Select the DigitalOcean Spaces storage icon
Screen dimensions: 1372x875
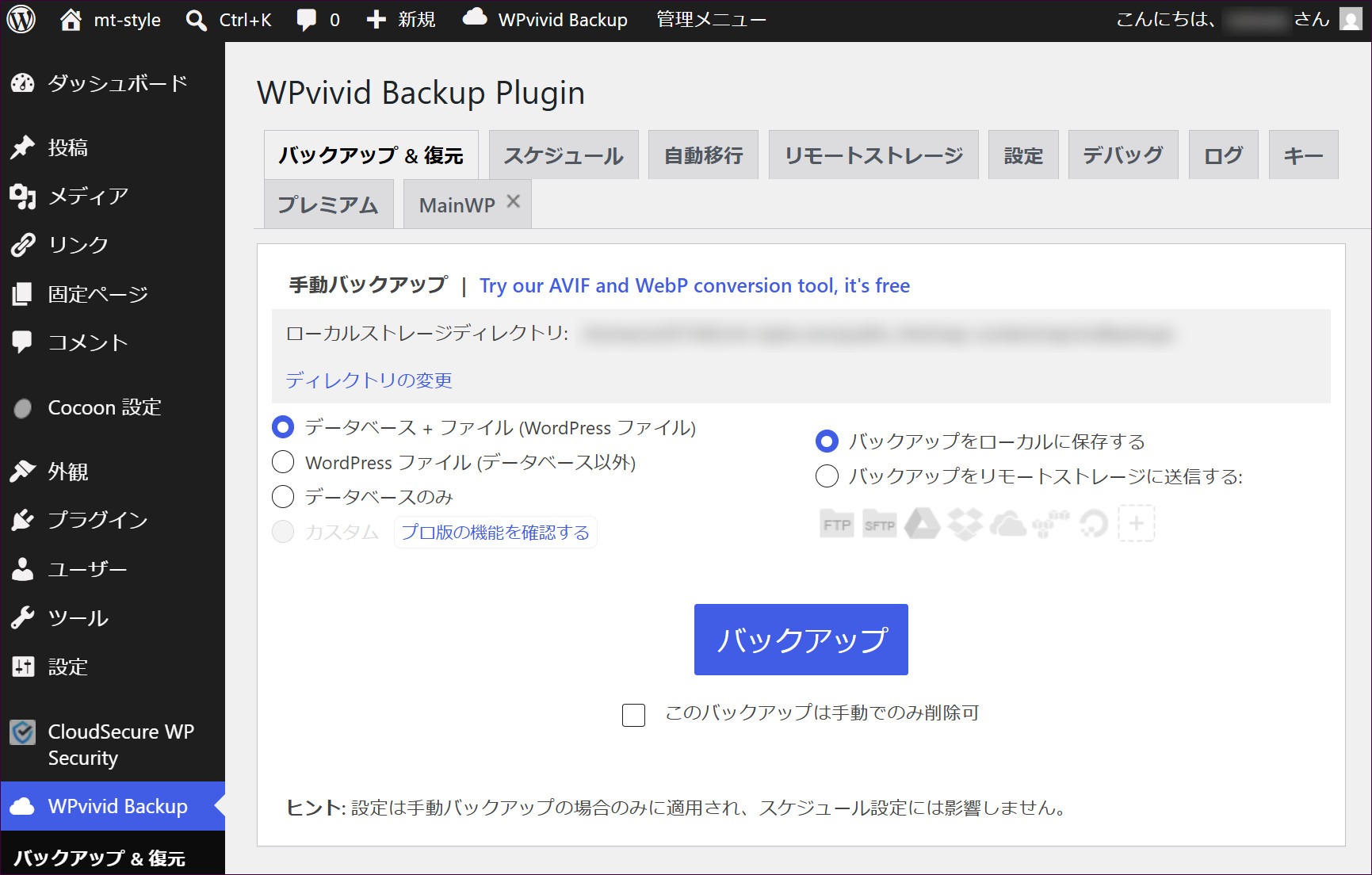pos(1094,524)
